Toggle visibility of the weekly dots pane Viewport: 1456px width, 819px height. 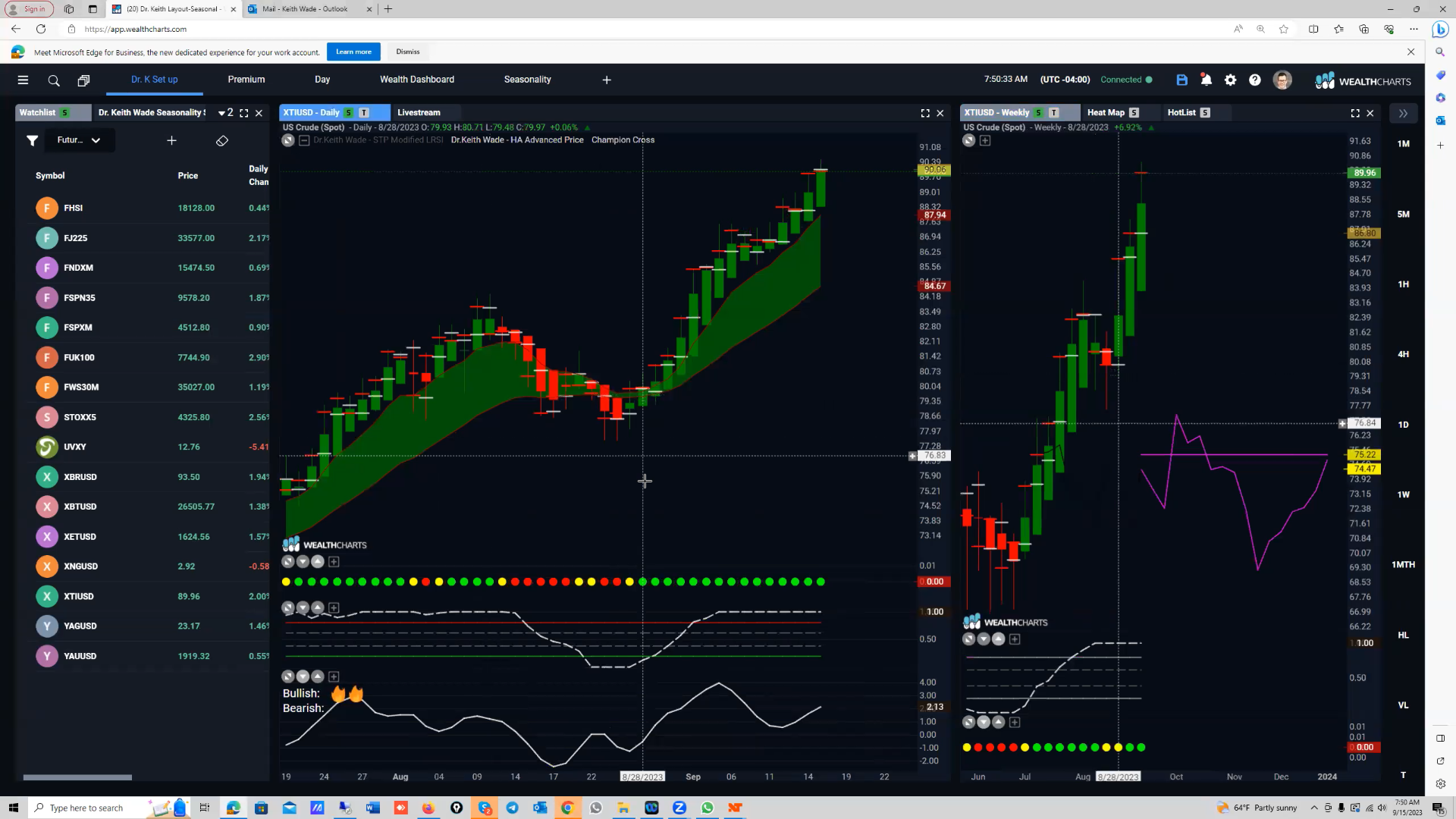pos(968,722)
